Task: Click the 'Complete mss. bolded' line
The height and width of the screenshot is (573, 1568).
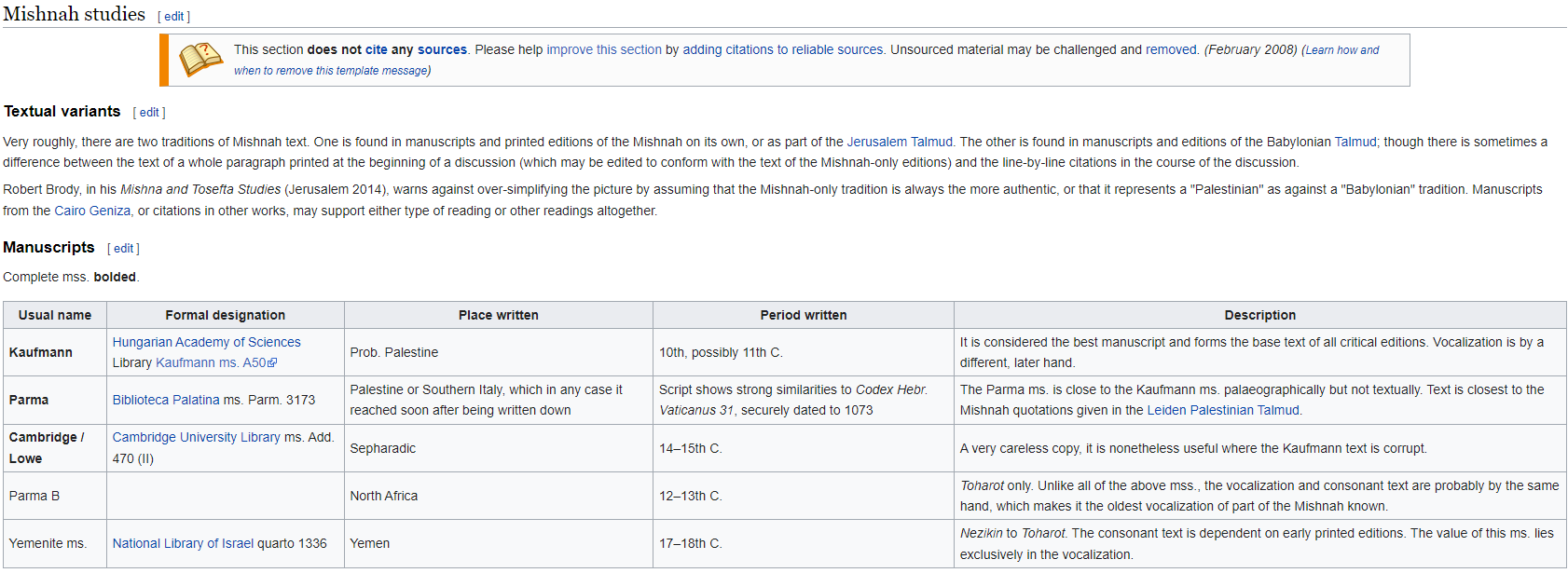Action: (71, 278)
